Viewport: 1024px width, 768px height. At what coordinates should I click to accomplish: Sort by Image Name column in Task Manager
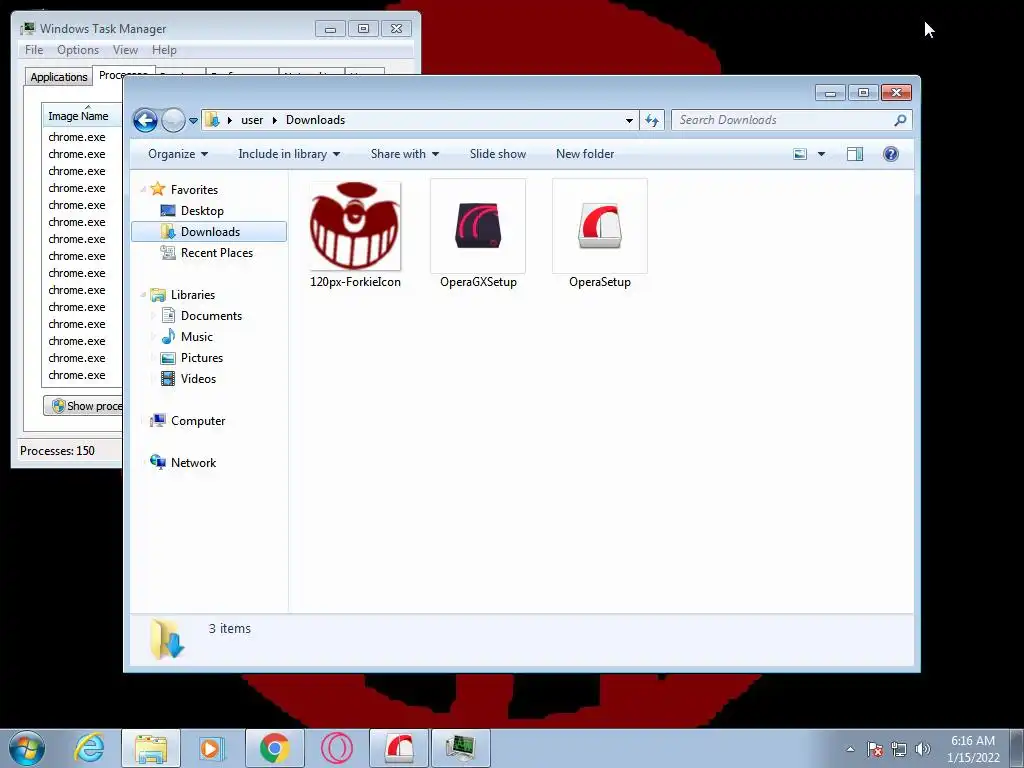81,116
